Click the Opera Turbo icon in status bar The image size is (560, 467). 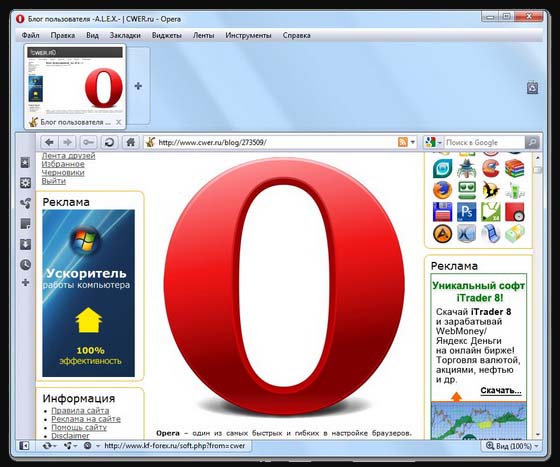(x=88, y=446)
